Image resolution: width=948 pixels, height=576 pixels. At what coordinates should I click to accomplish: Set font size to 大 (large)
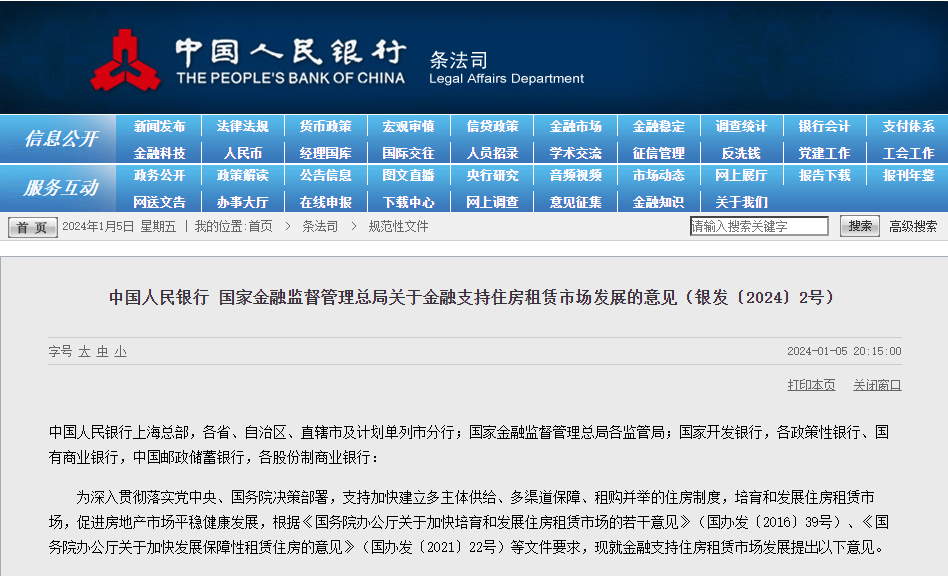pos(85,351)
